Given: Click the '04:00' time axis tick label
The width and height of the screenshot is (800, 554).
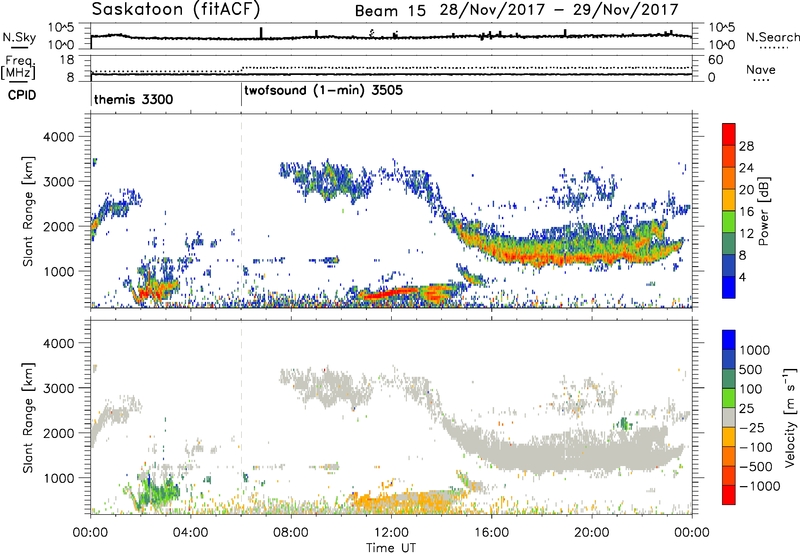Looking at the screenshot, I should pyautogui.click(x=190, y=533).
